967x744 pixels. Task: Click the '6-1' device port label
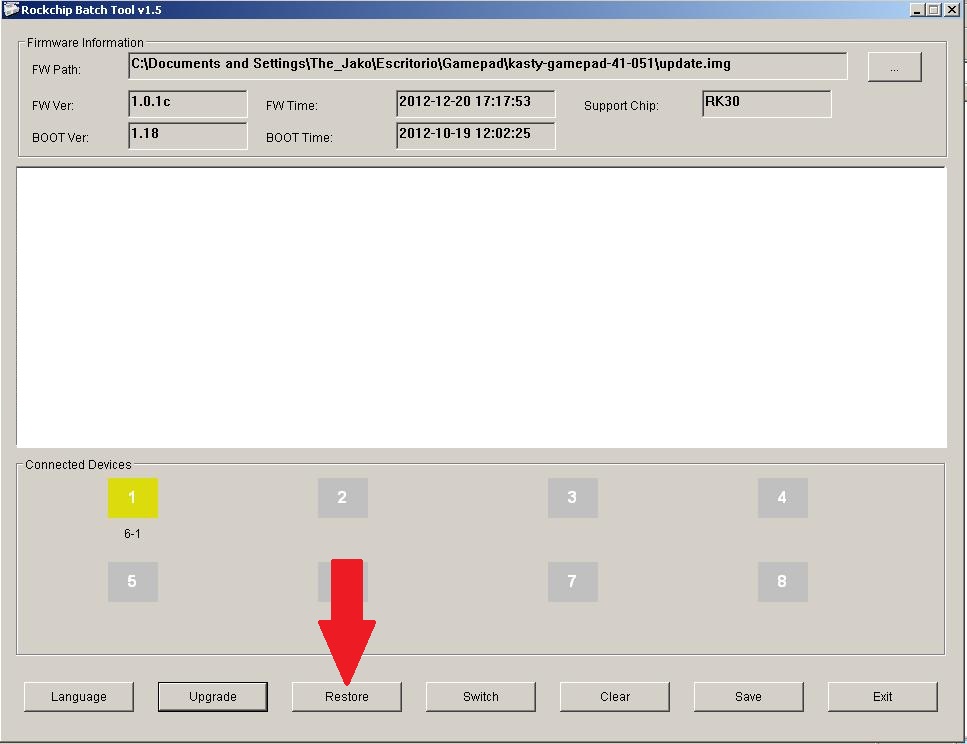pos(132,534)
